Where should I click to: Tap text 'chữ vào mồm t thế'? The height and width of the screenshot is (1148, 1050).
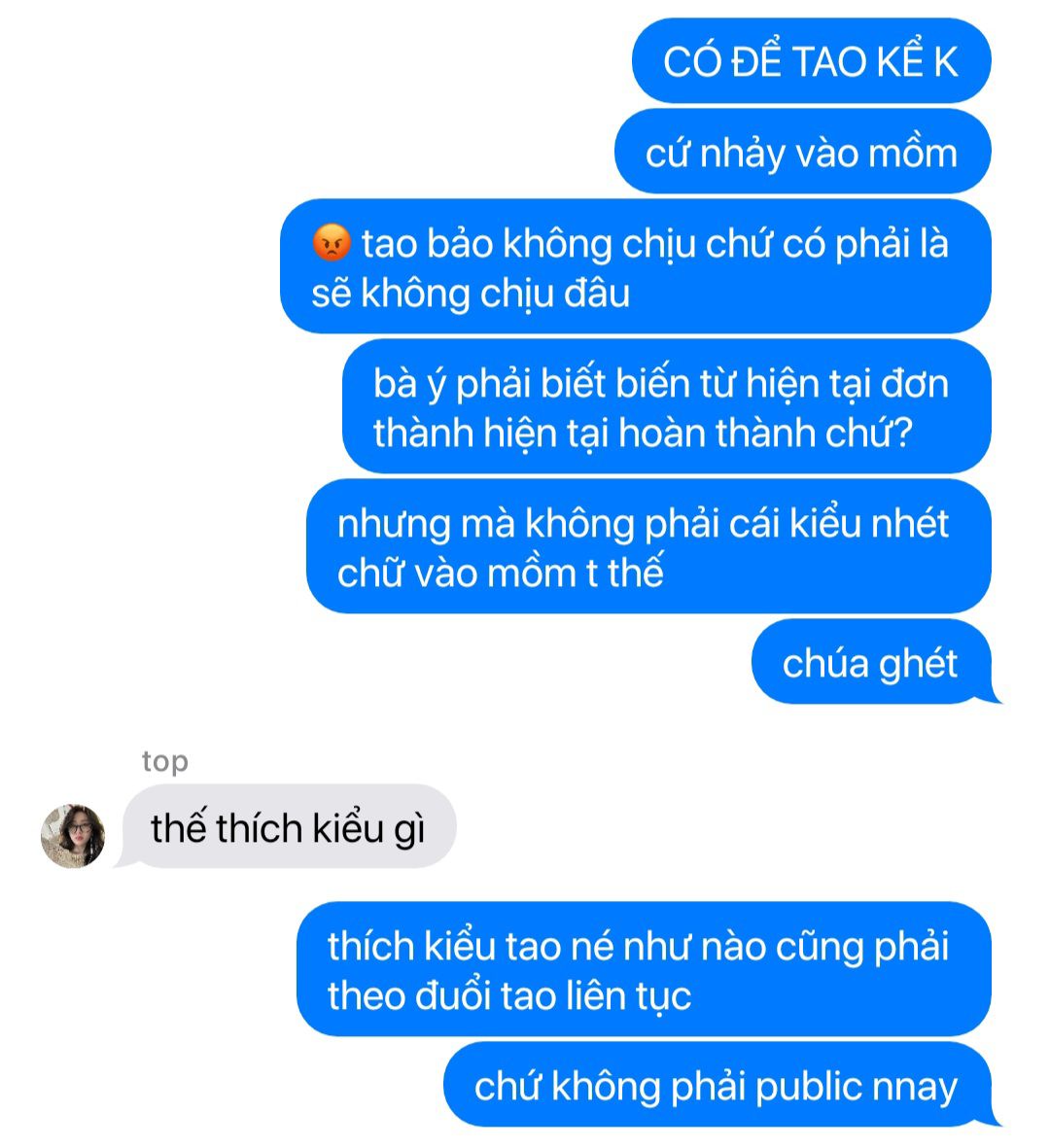[501, 572]
